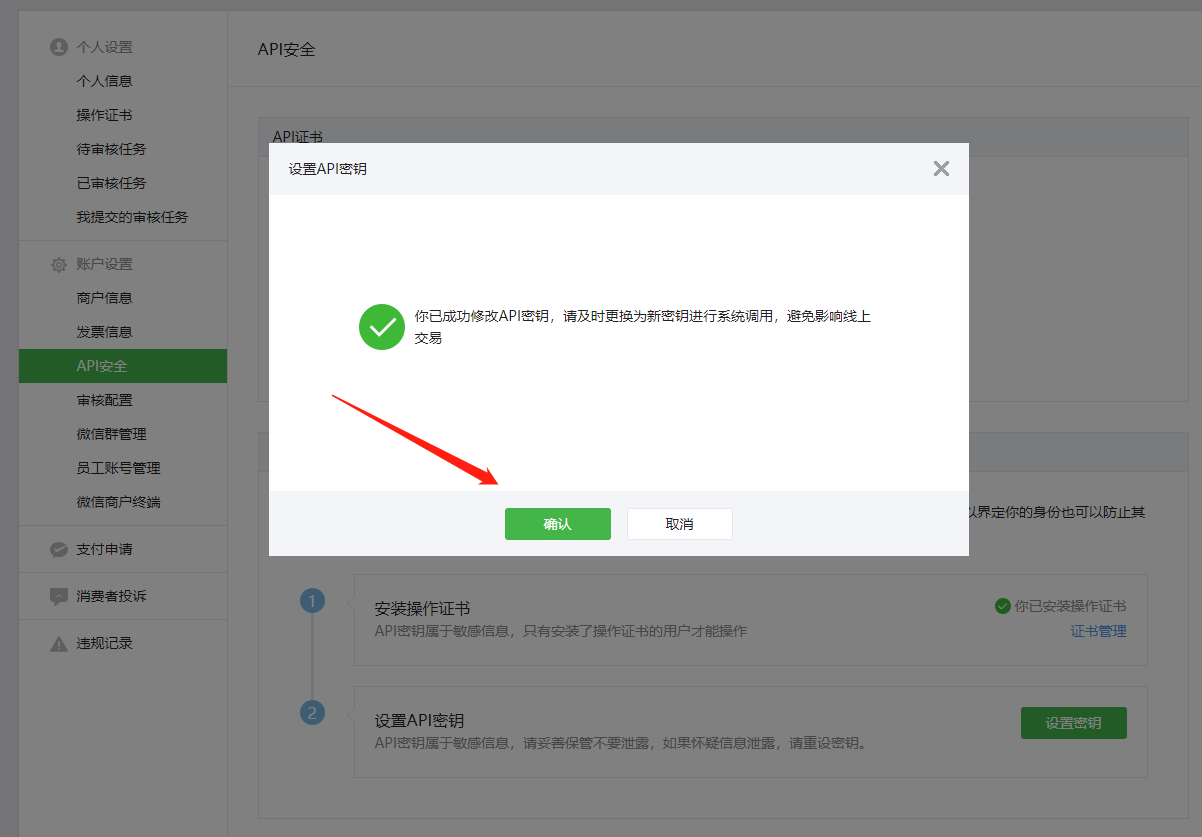Select 发票信息 in the sidebar
Viewport: 1202px width, 837px height.
(x=105, y=332)
